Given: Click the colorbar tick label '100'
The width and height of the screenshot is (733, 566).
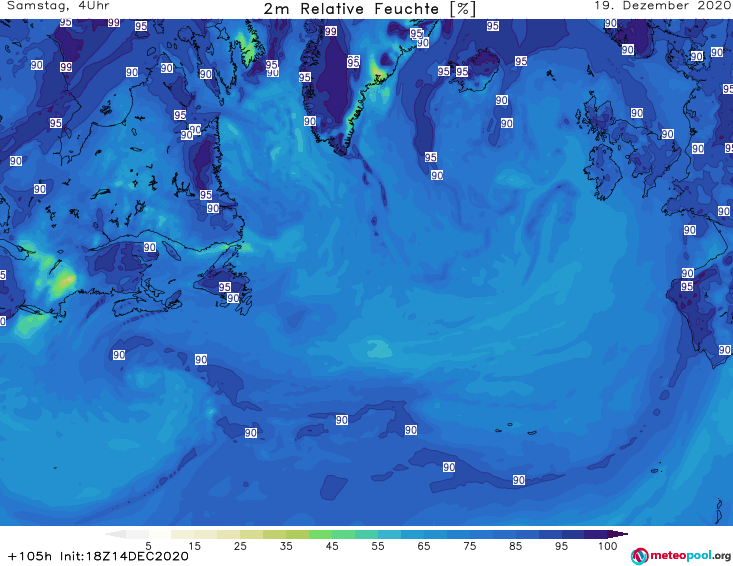Looking at the screenshot, I should click(x=608, y=546).
